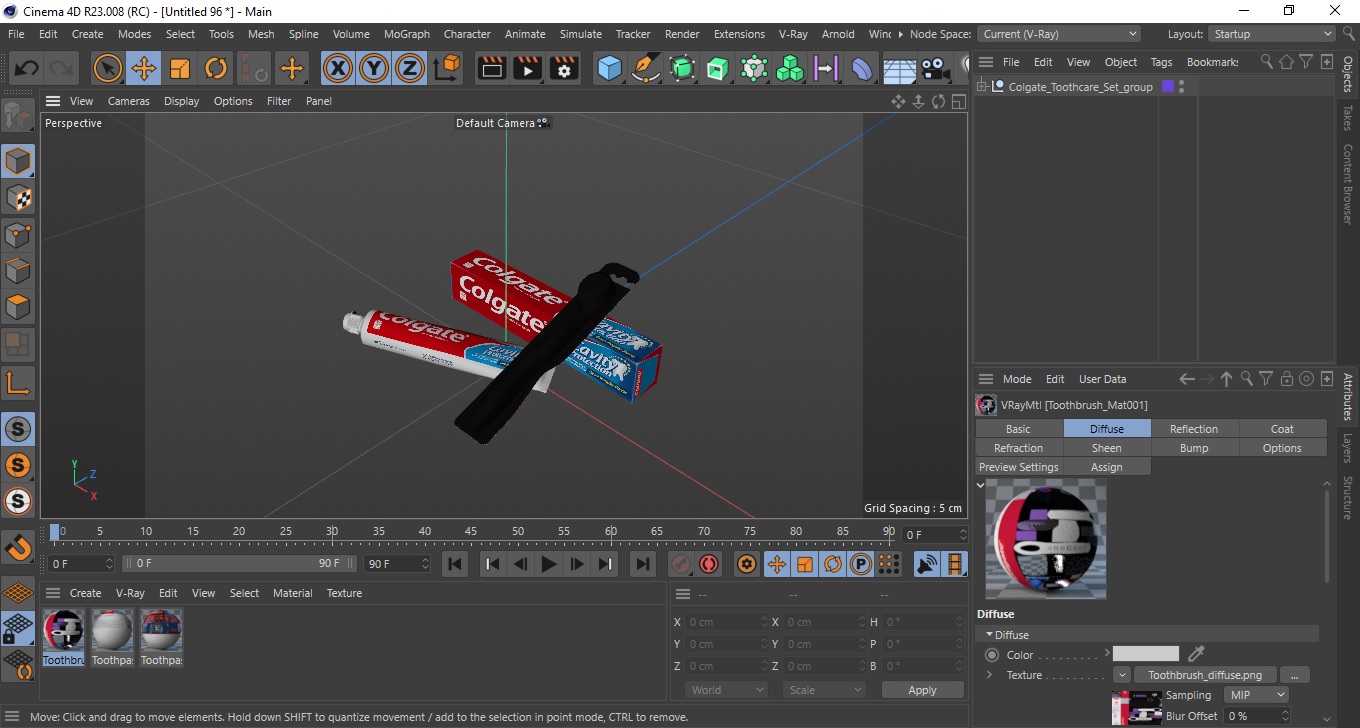1360x728 pixels.
Task: Toggle Y axis lock
Action: (374, 69)
